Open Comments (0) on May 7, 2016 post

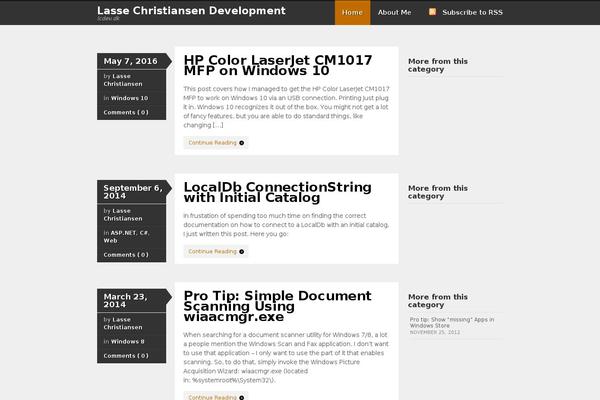point(126,113)
